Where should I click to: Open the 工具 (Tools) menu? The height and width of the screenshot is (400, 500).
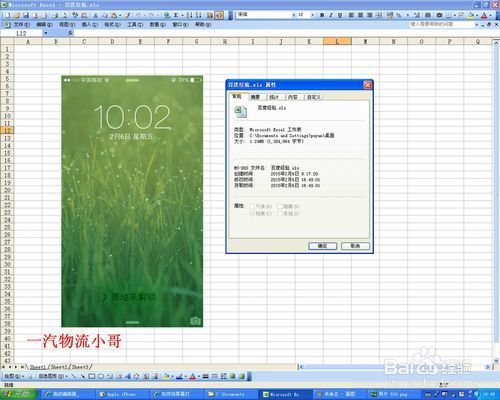click(135, 25)
